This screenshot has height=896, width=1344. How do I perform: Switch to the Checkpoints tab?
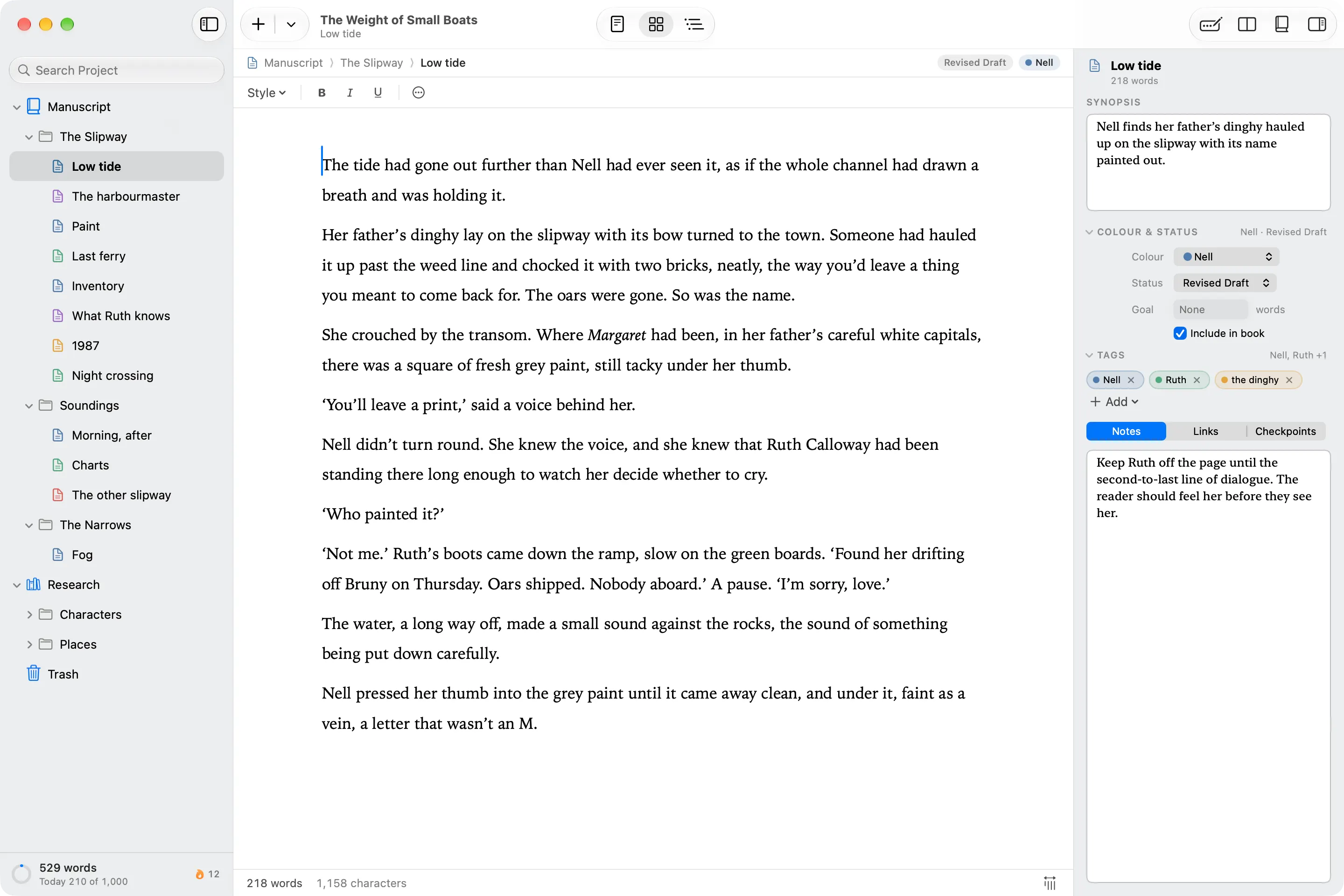click(1285, 431)
